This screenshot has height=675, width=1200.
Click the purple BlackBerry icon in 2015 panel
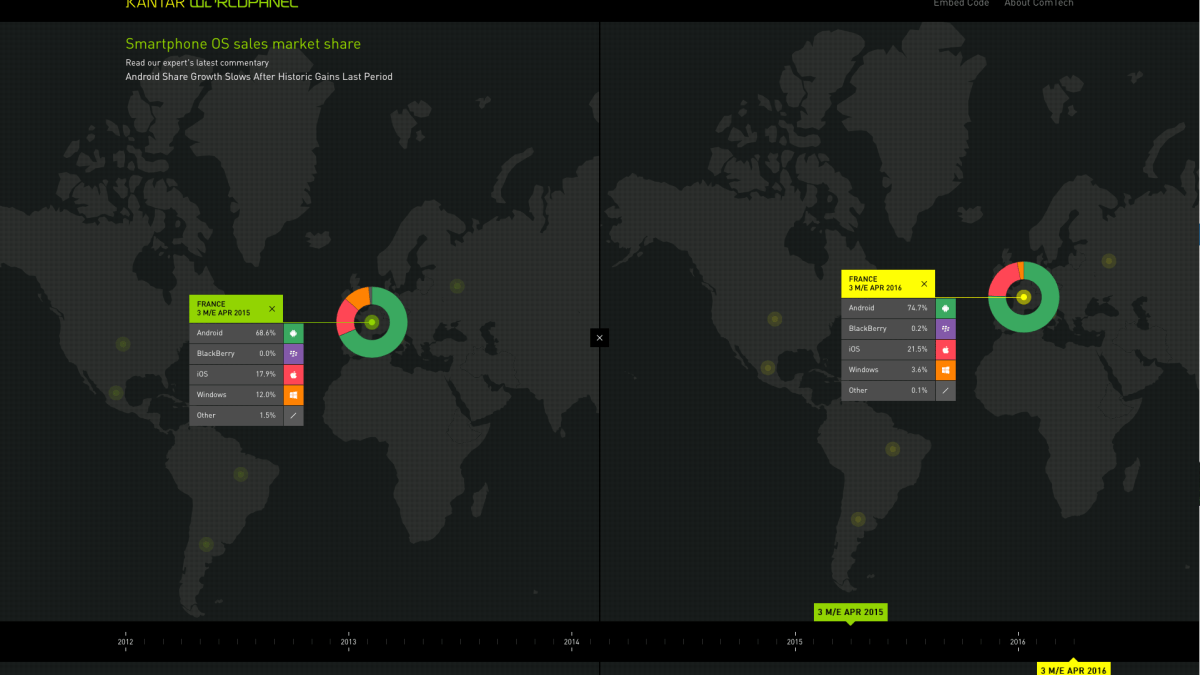pyautogui.click(x=293, y=354)
